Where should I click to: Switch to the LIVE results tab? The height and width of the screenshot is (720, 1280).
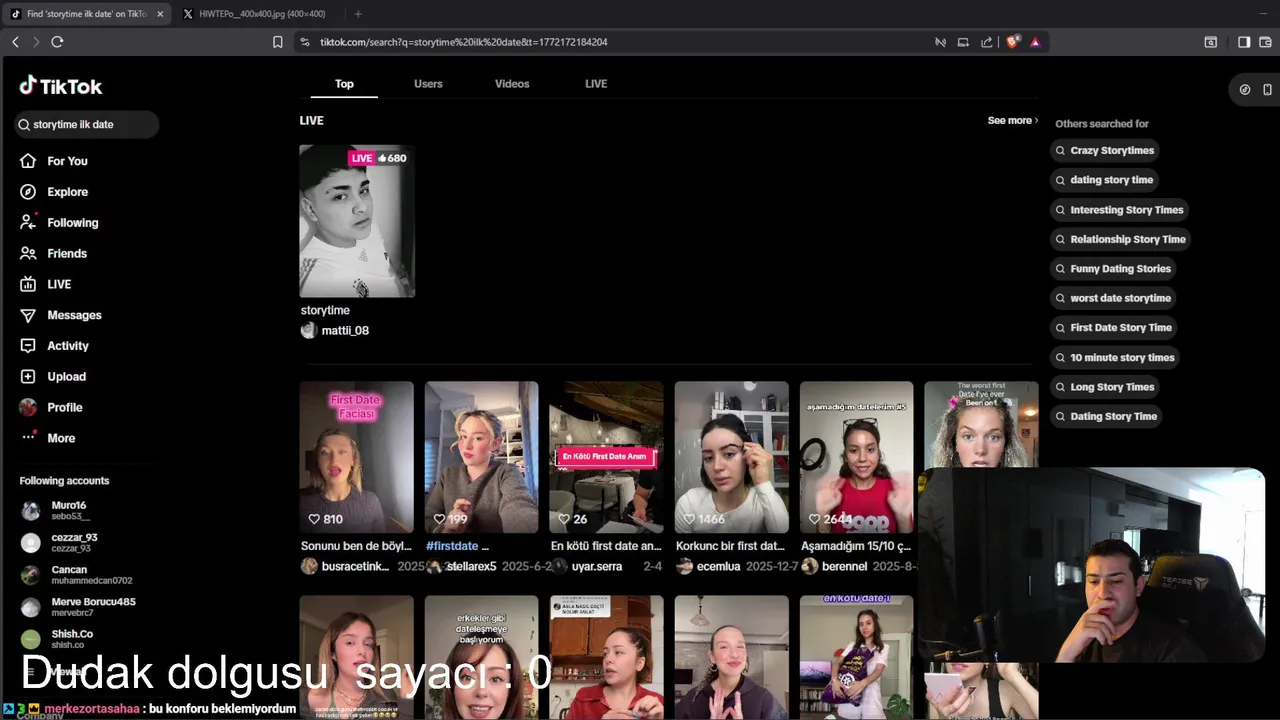click(x=596, y=84)
